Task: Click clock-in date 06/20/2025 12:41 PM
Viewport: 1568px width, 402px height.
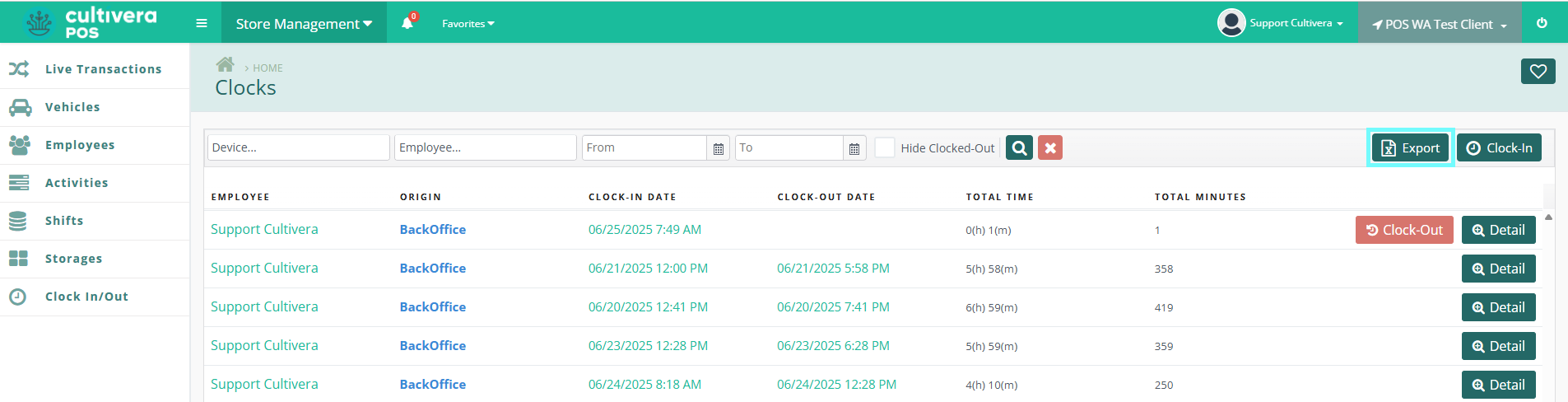Action: (648, 307)
